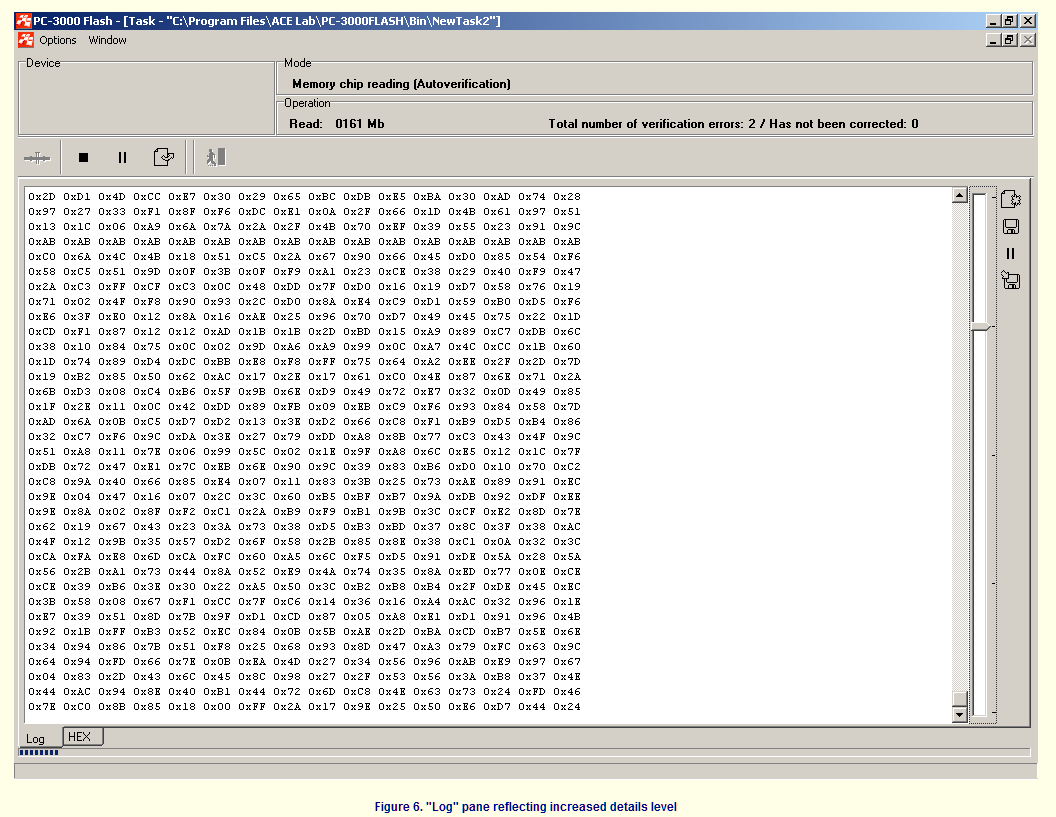The image size is (1056, 817).
Task: Click the log row starting 0x6B 0xD3
Action: click(x=304, y=391)
